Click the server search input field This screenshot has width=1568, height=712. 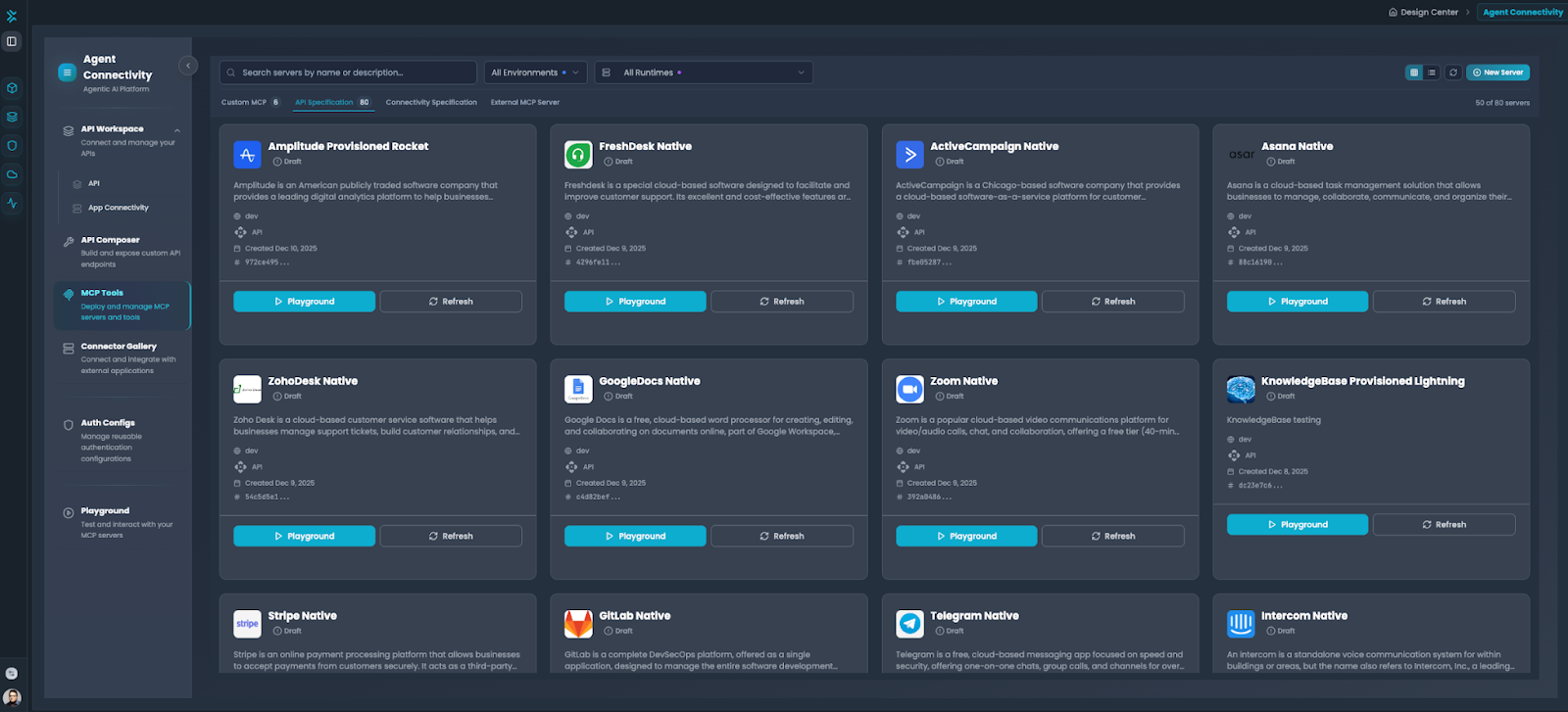(x=353, y=72)
